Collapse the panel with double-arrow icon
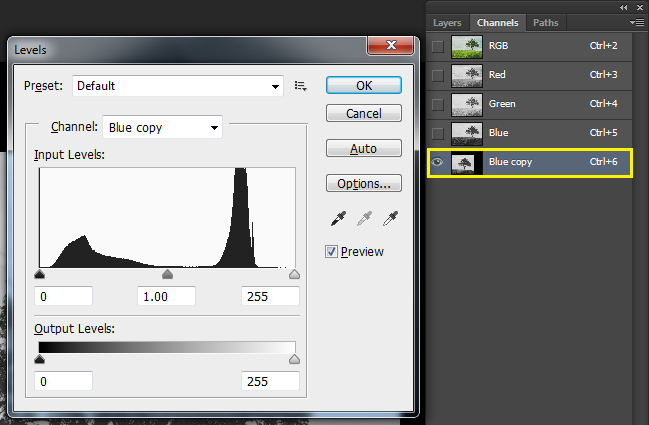The height and width of the screenshot is (425, 649). point(625,6)
